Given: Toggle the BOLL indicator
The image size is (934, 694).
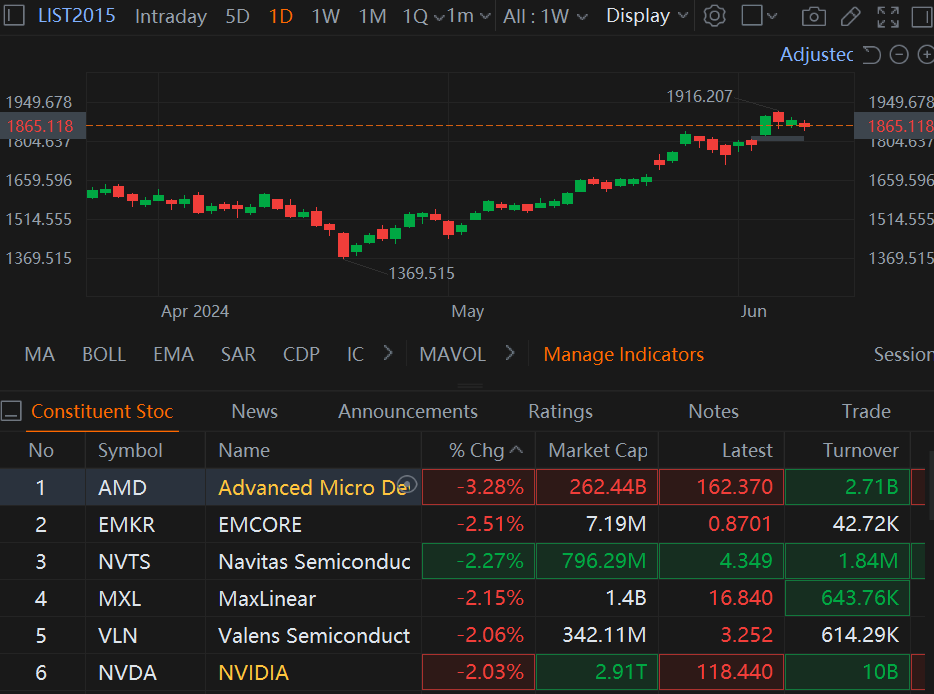Looking at the screenshot, I should point(104,354).
